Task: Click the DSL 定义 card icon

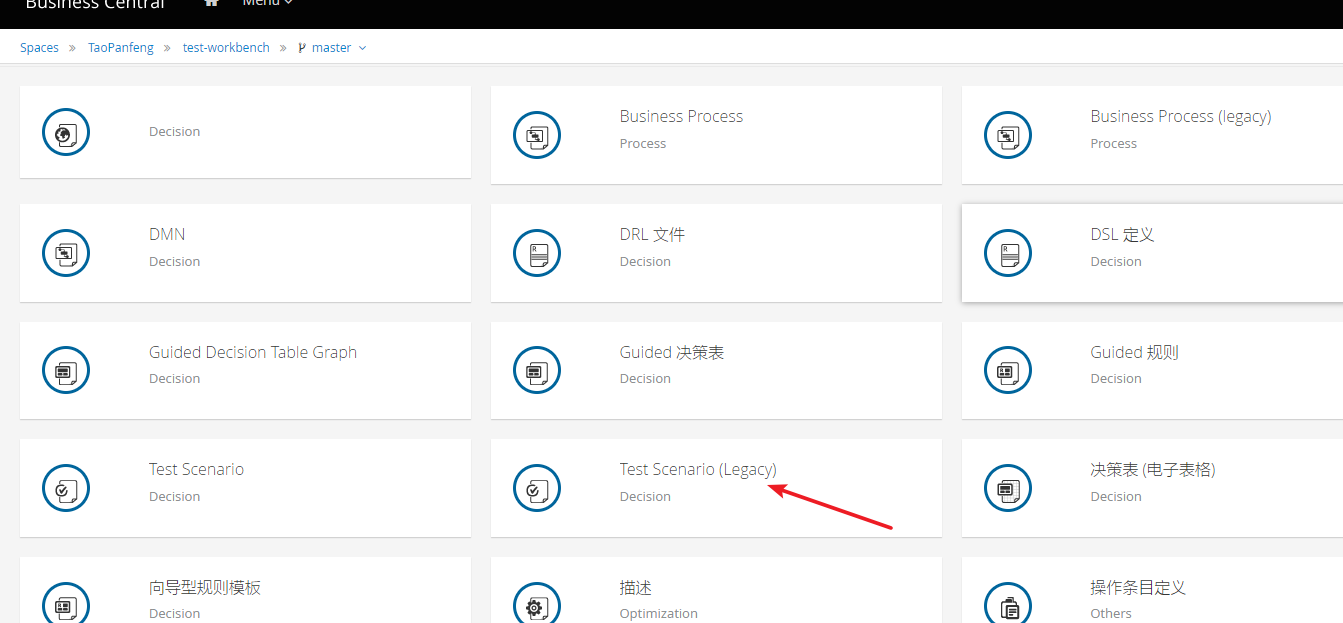Action: click(1008, 252)
